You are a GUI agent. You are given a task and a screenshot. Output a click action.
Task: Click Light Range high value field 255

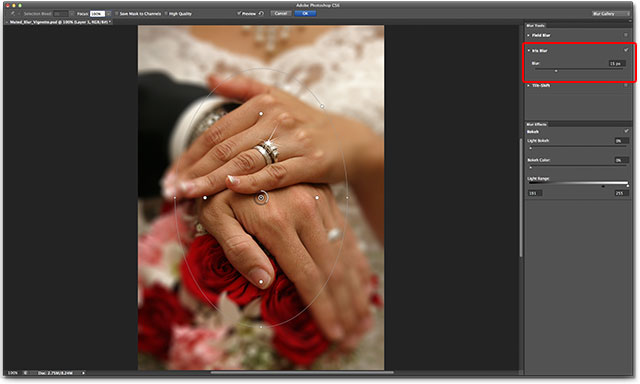pyautogui.click(x=622, y=193)
